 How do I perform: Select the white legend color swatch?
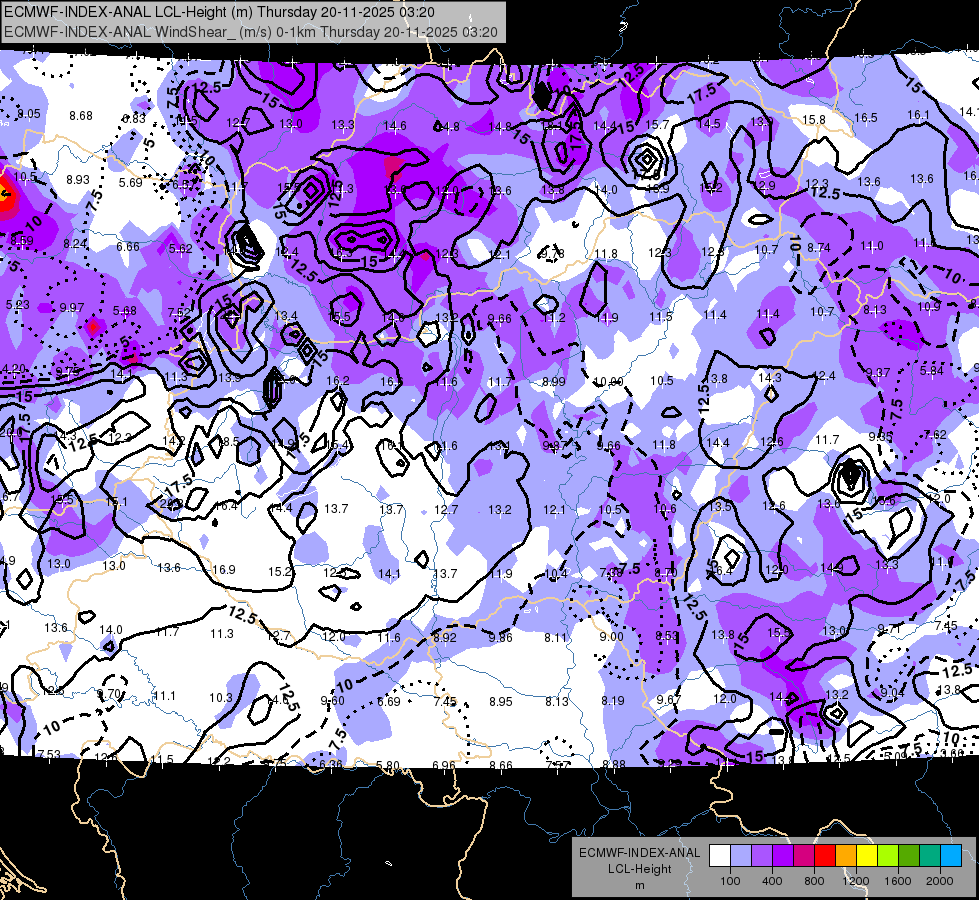pos(720,856)
